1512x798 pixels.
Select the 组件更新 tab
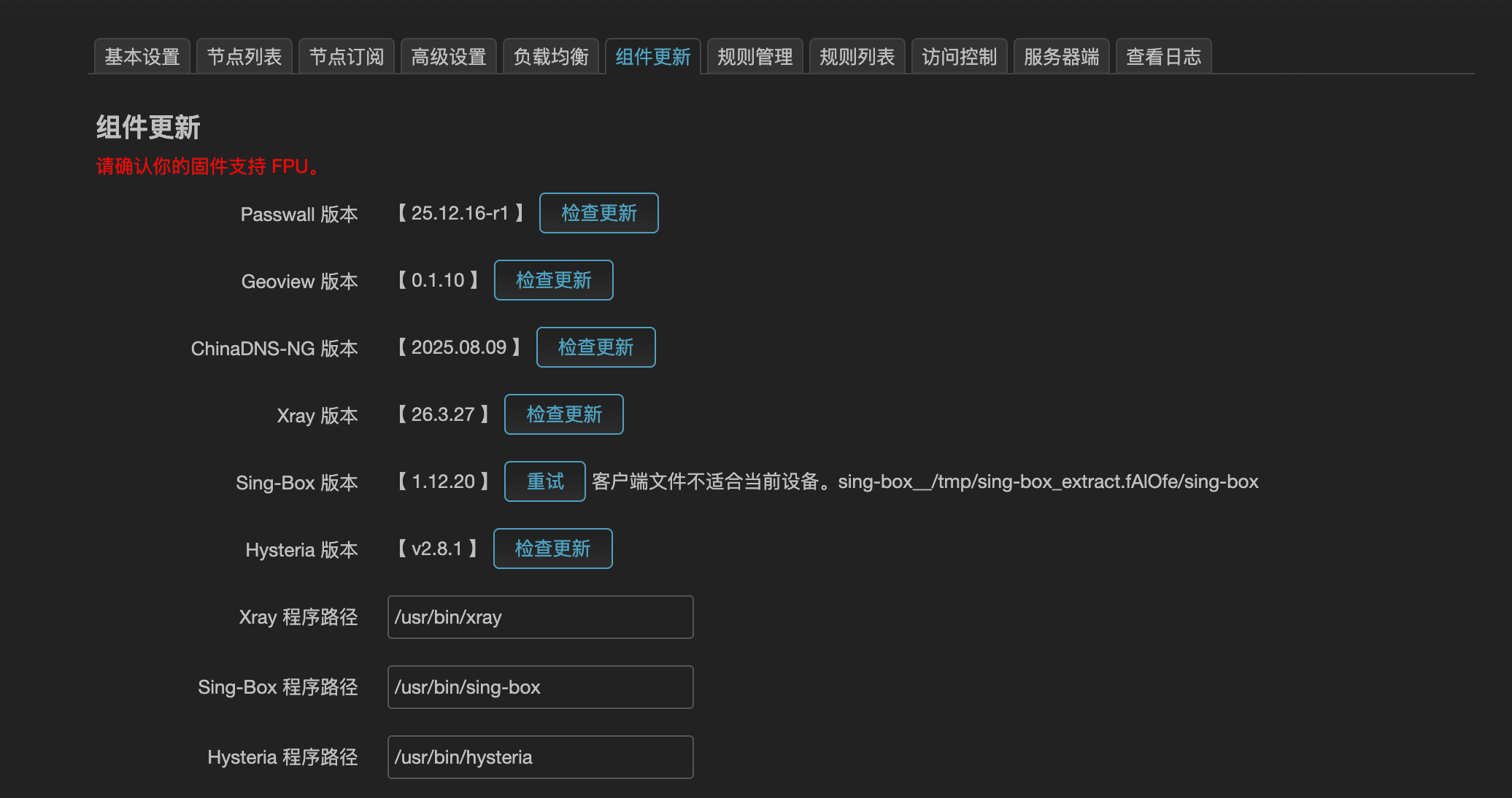[x=652, y=55]
